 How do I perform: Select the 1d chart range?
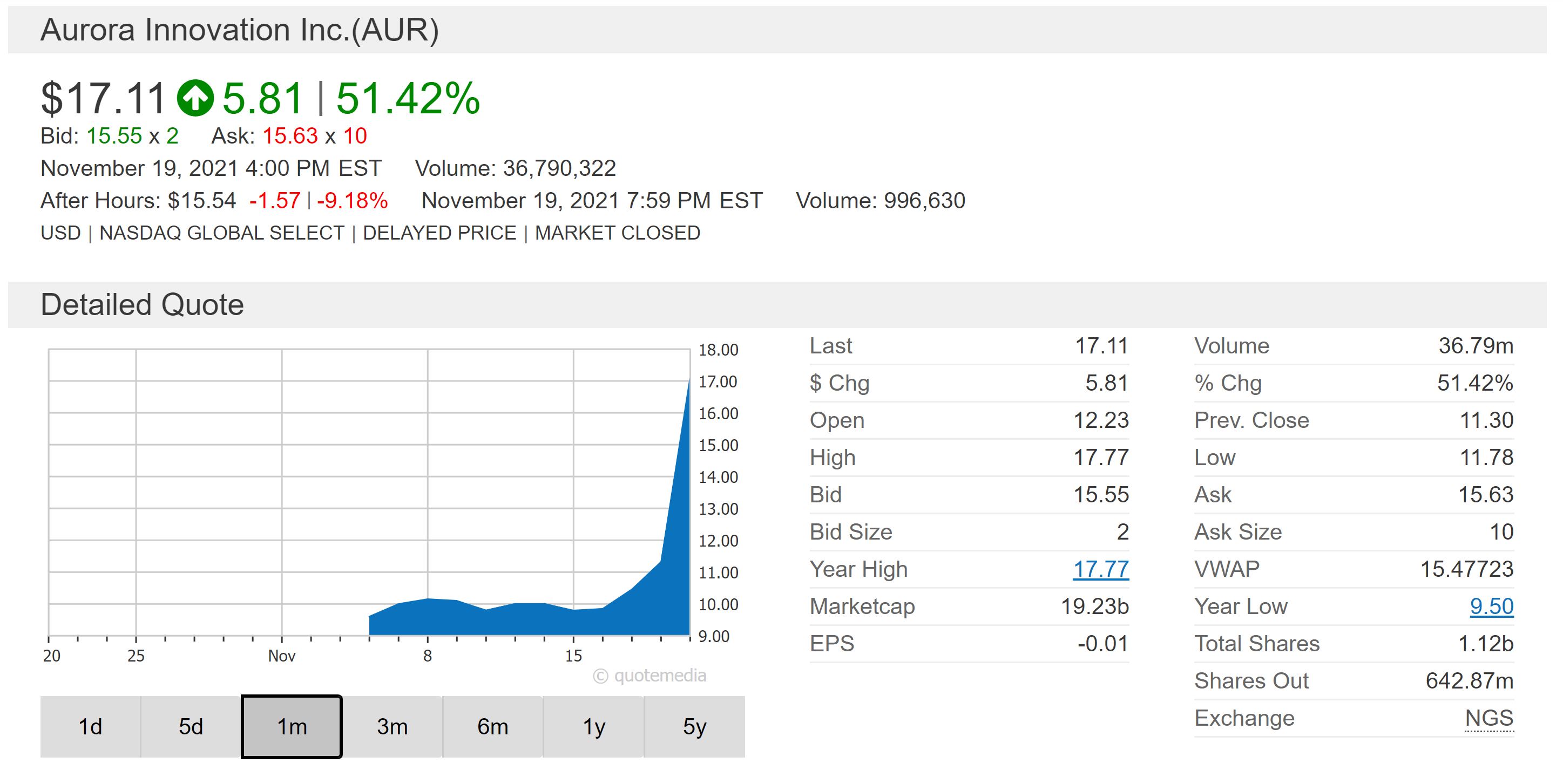[x=90, y=726]
